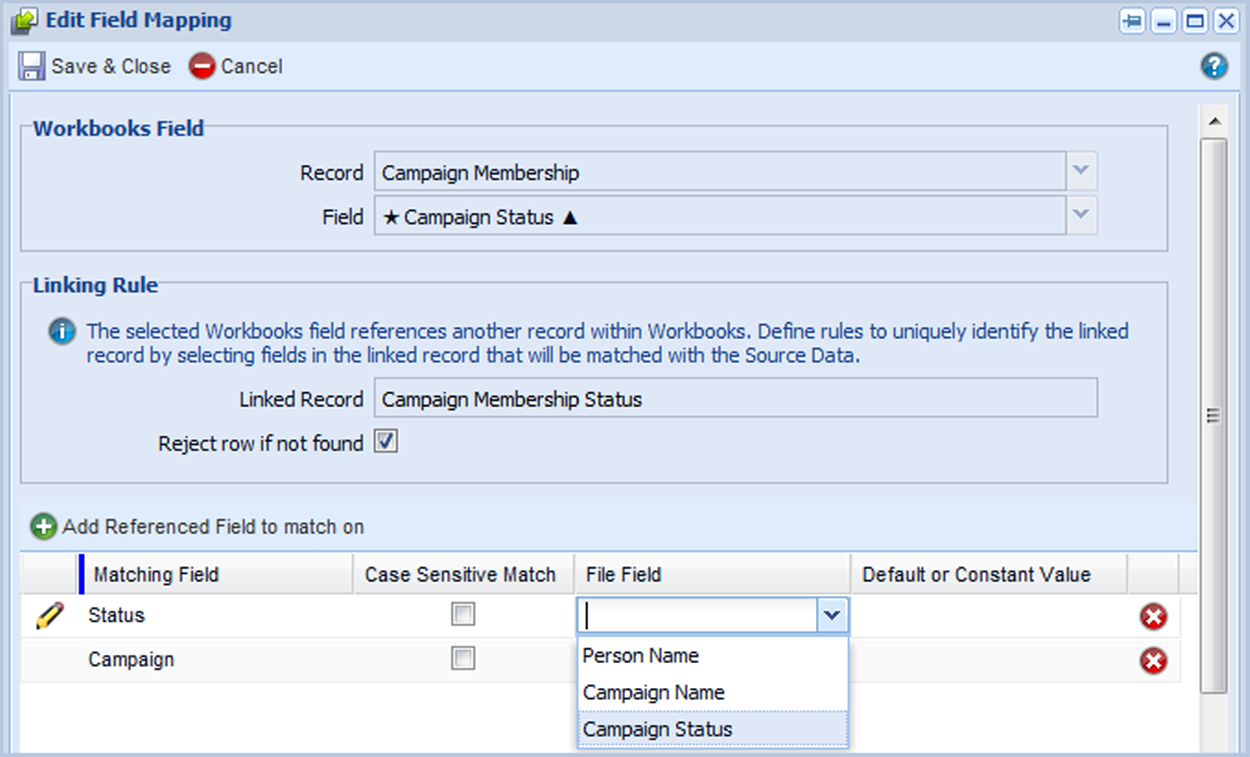Toggle the Reject row if not found checkbox
The image size is (1250, 757).
pos(386,441)
